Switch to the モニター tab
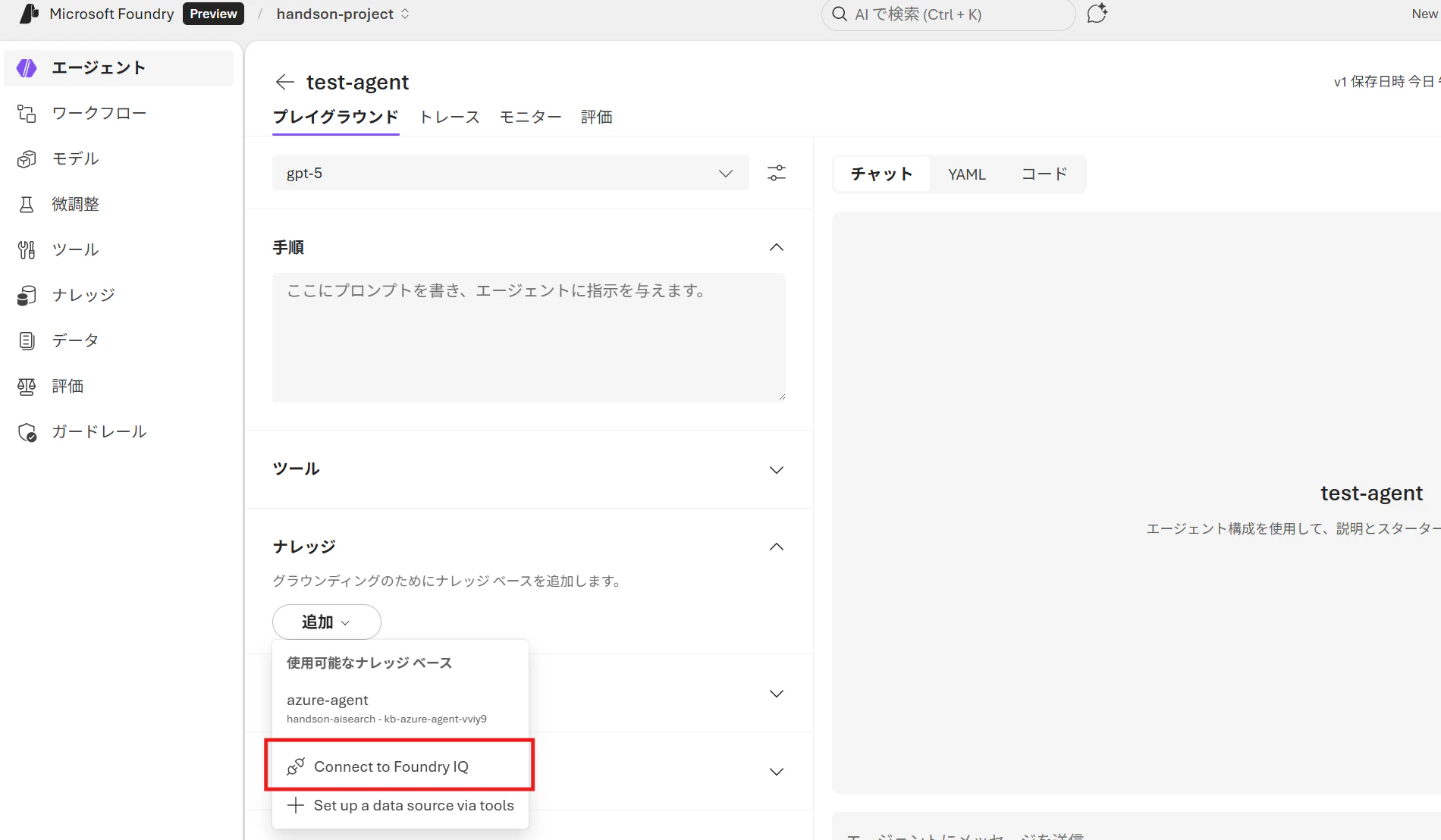1441x840 pixels. [531, 117]
